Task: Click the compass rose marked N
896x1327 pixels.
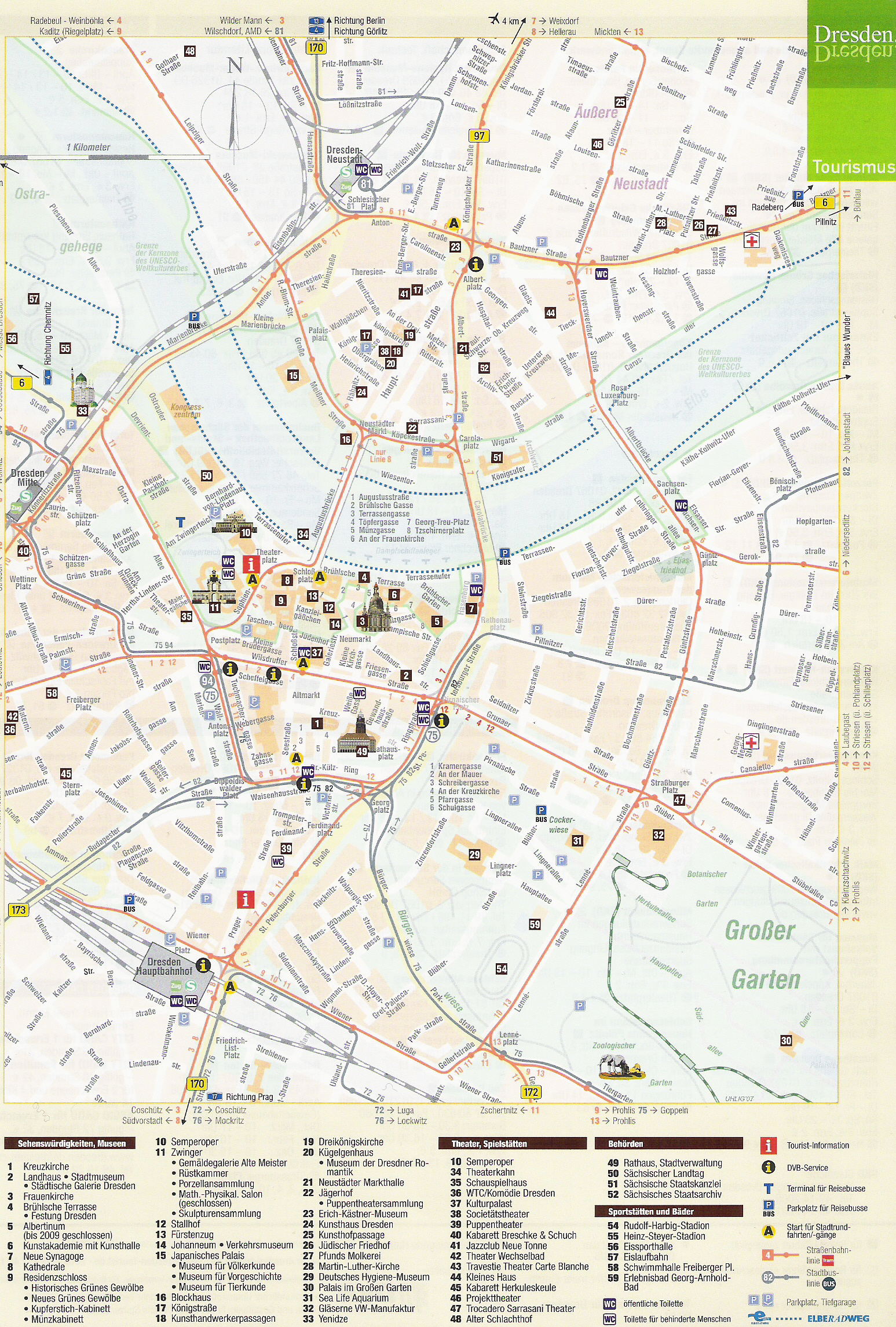Action: [x=234, y=113]
